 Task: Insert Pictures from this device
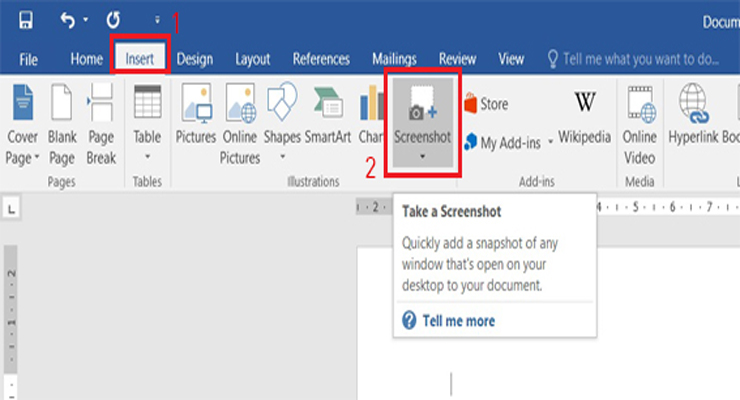coord(196,114)
